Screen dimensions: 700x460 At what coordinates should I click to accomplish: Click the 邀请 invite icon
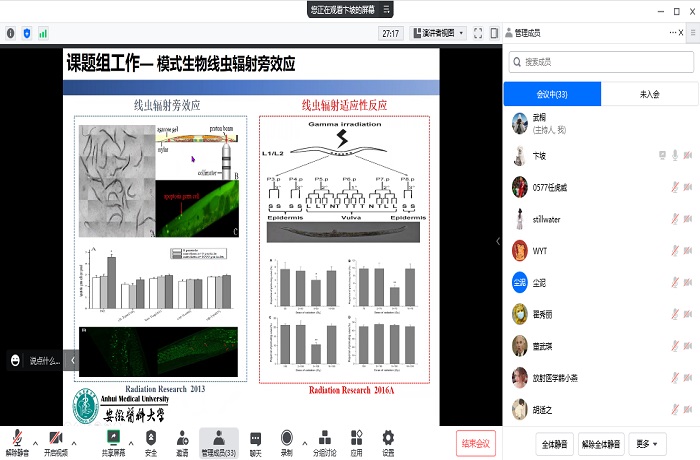coord(183,438)
